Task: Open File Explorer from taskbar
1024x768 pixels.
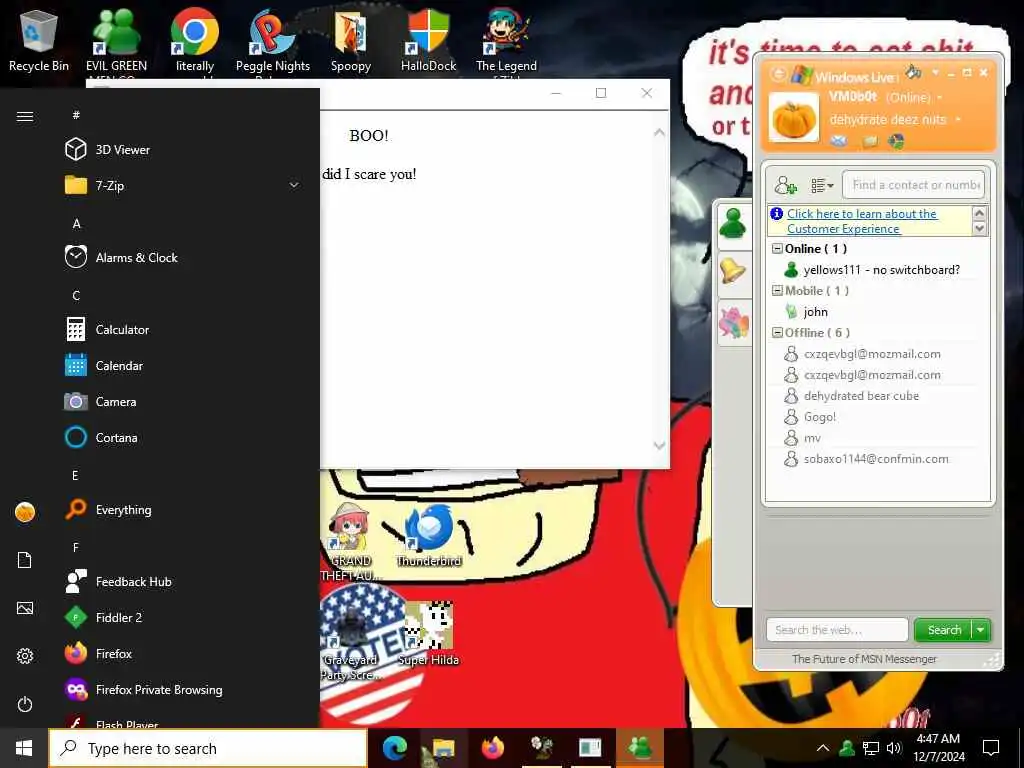Action: 443,748
